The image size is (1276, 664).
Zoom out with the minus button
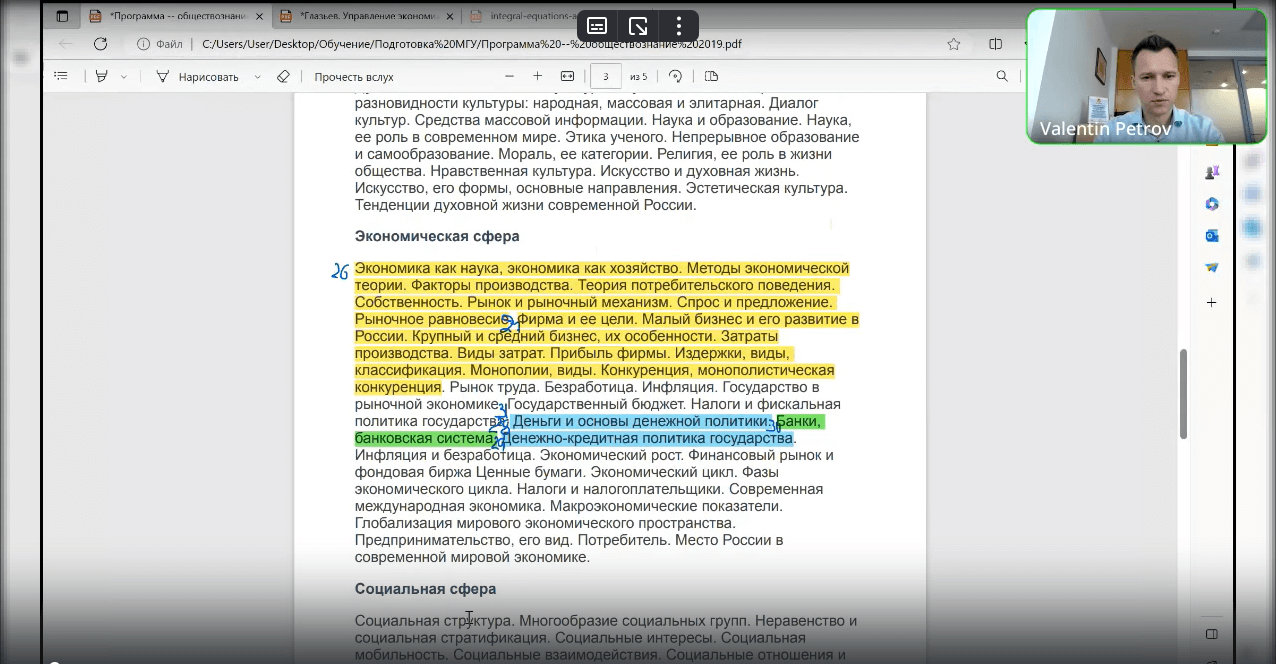[509, 76]
